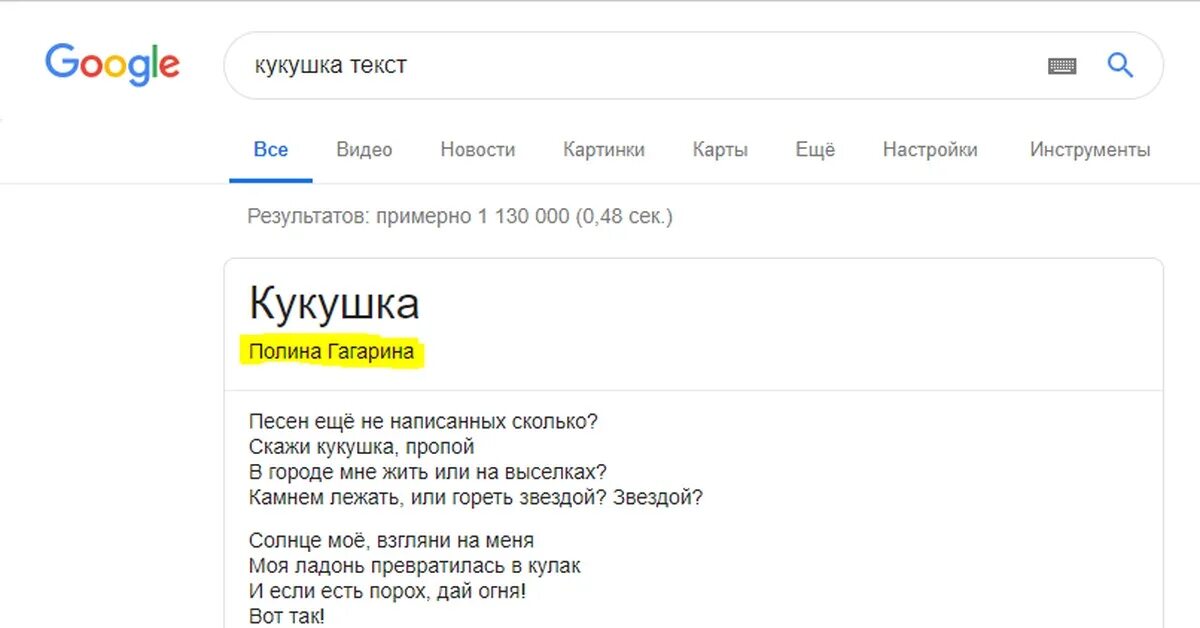
Task: Expand the 'Ещё' menu
Action: [x=815, y=150]
